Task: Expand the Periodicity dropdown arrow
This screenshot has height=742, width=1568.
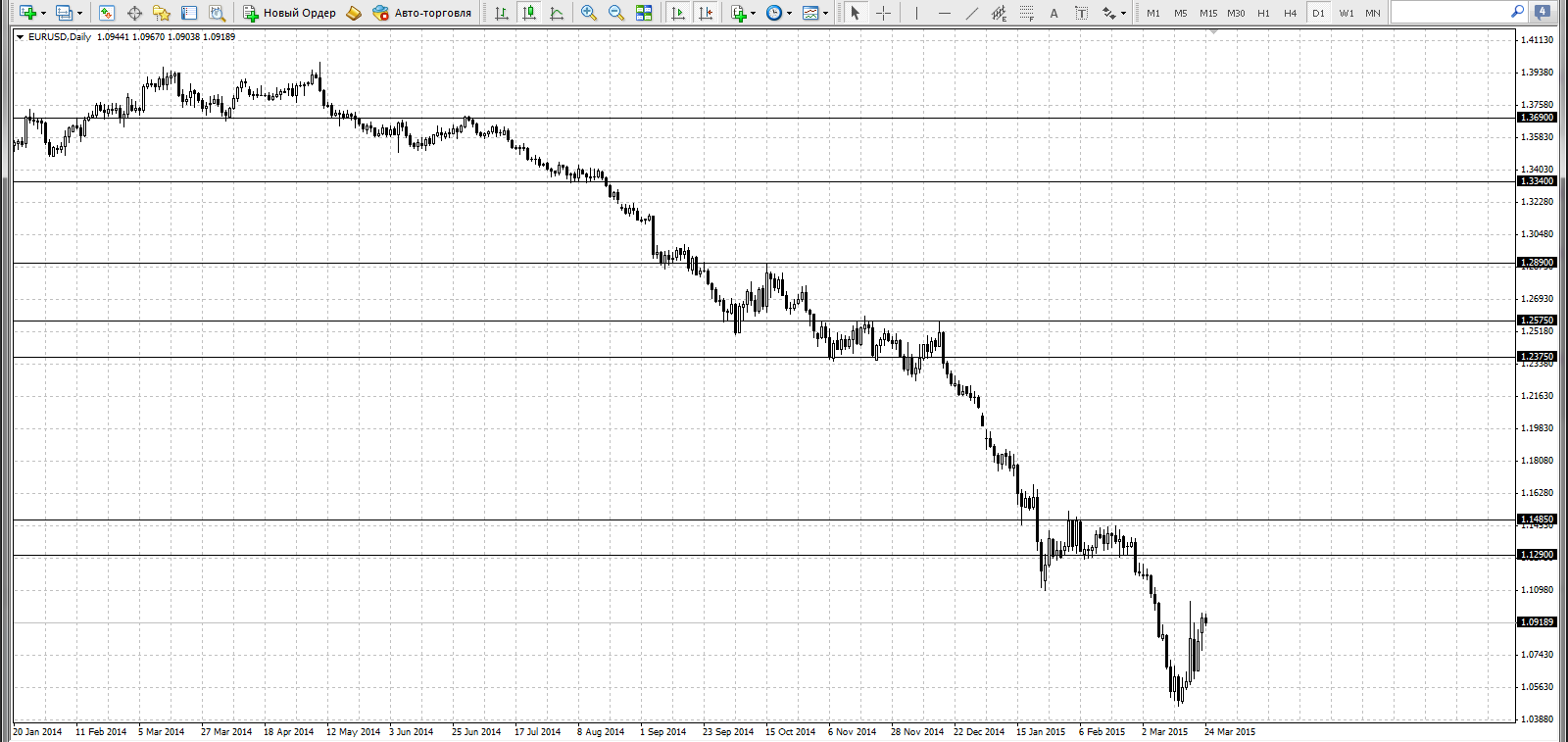Action: pyautogui.click(x=789, y=14)
